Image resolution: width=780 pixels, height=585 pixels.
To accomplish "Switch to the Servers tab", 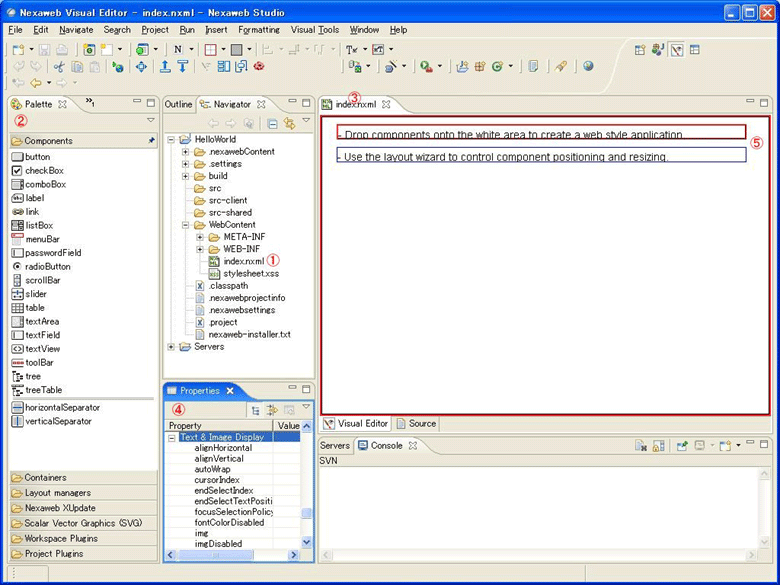I will click(x=335, y=446).
